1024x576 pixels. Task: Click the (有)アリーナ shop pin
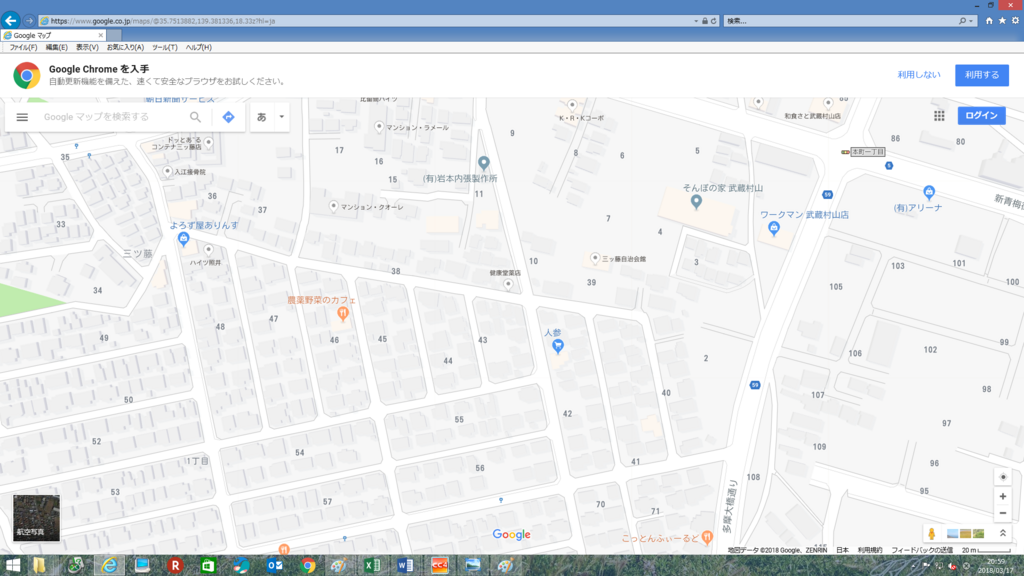click(x=929, y=192)
